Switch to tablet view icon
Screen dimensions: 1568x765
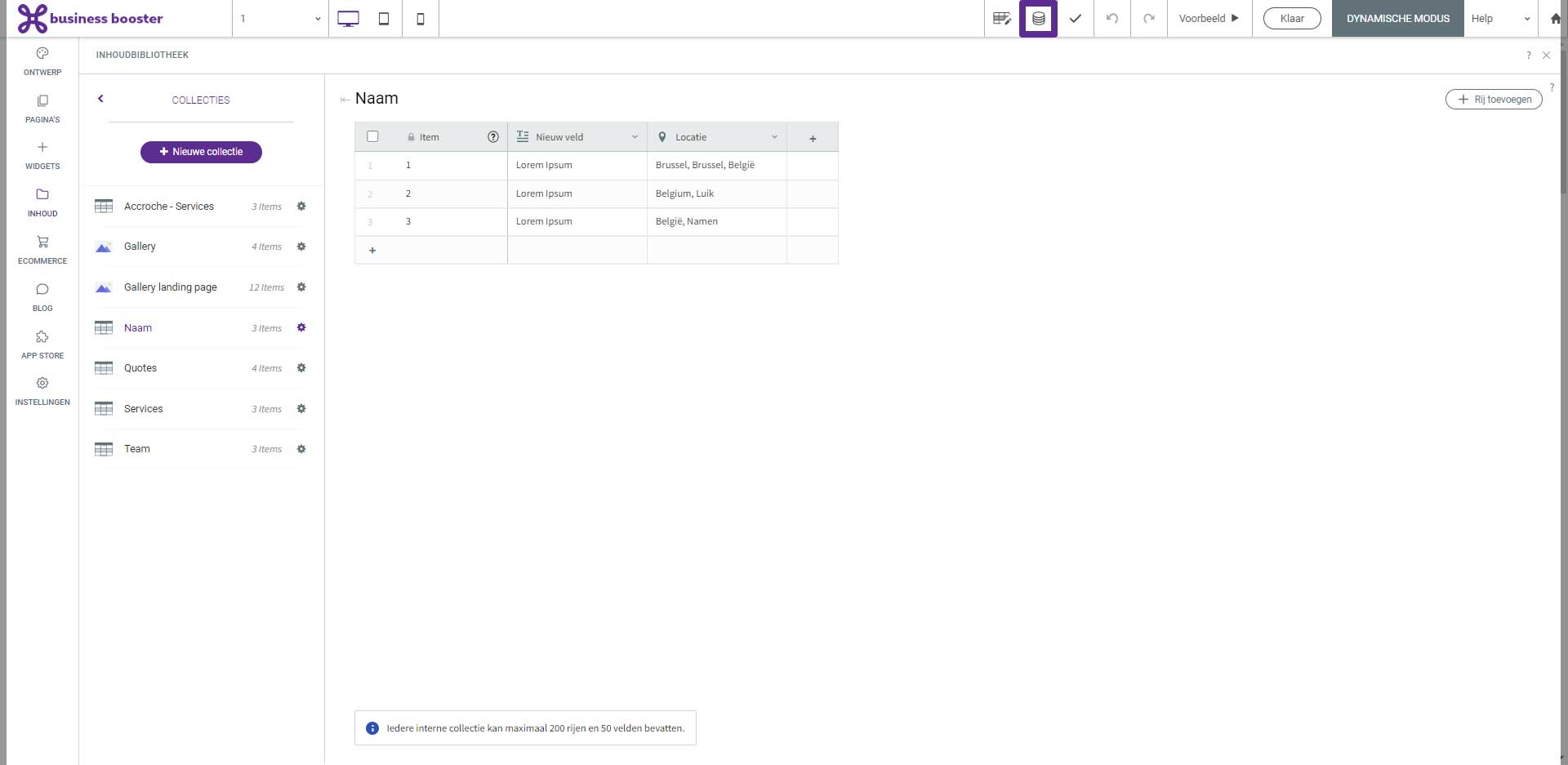coord(384,19)
